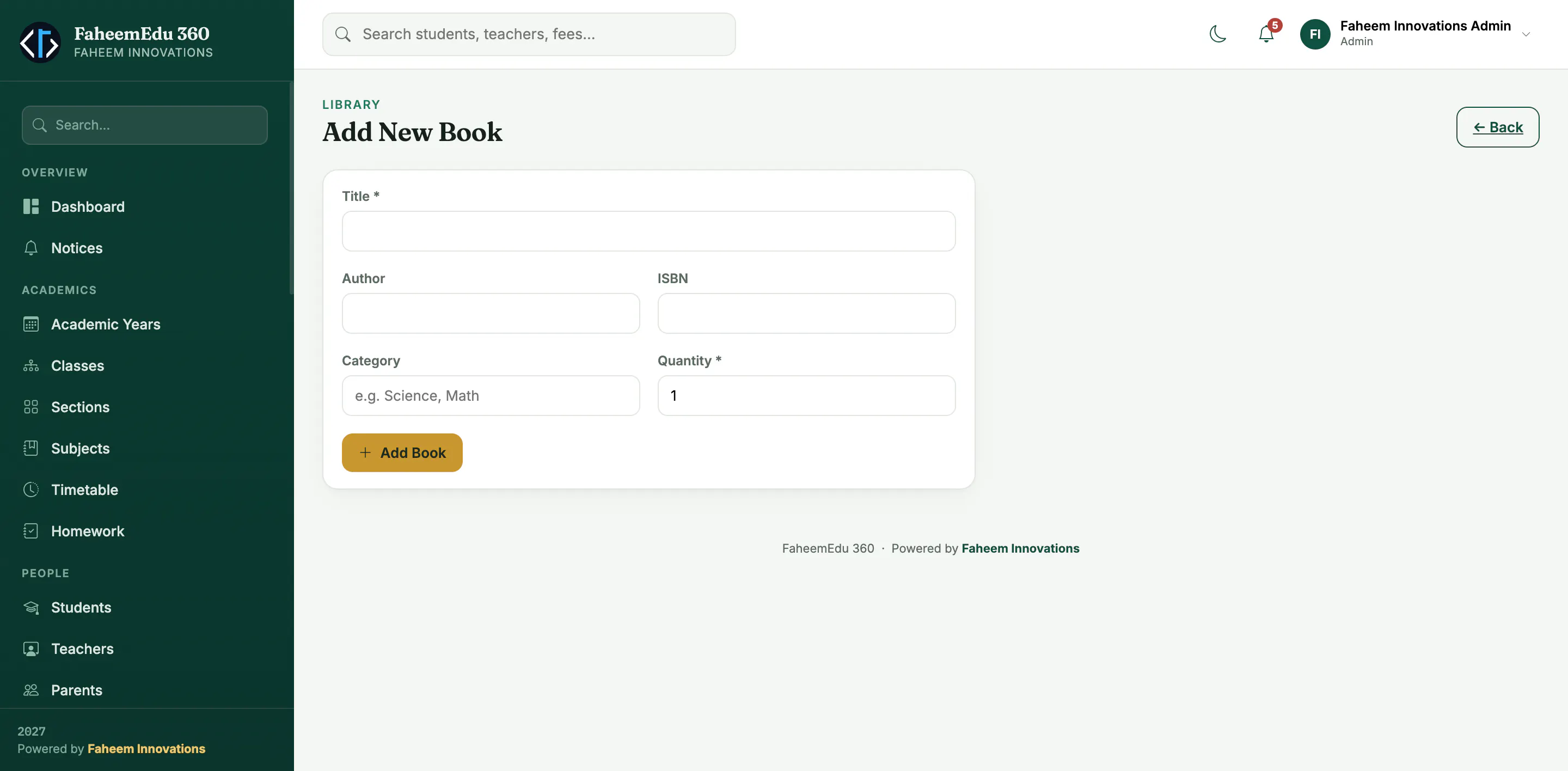The image size is (1568, 771).
Task: Click the Sections grid icon
Action: click(31, 407)
